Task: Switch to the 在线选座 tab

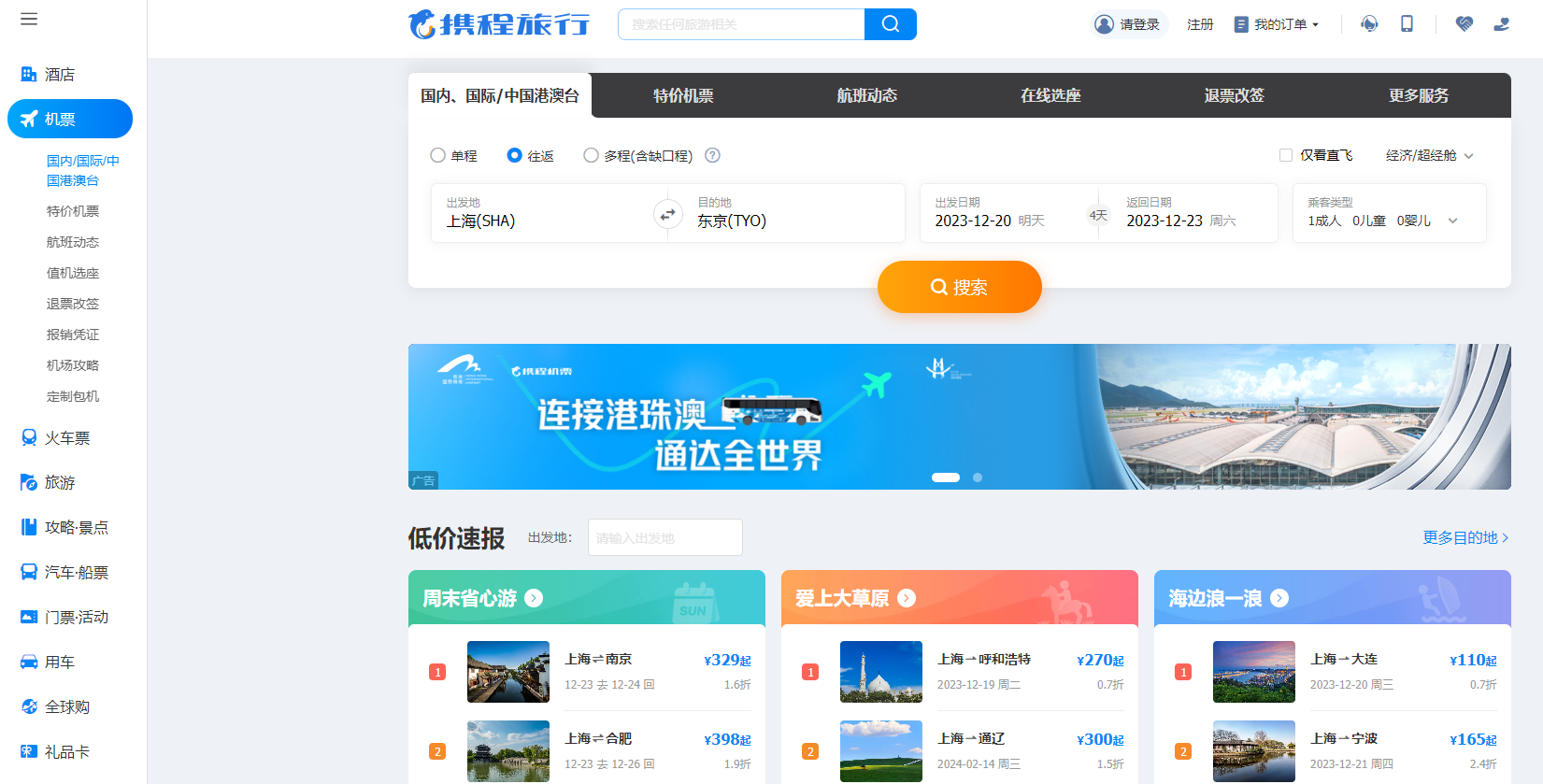Action: [x=1050, y=95]
